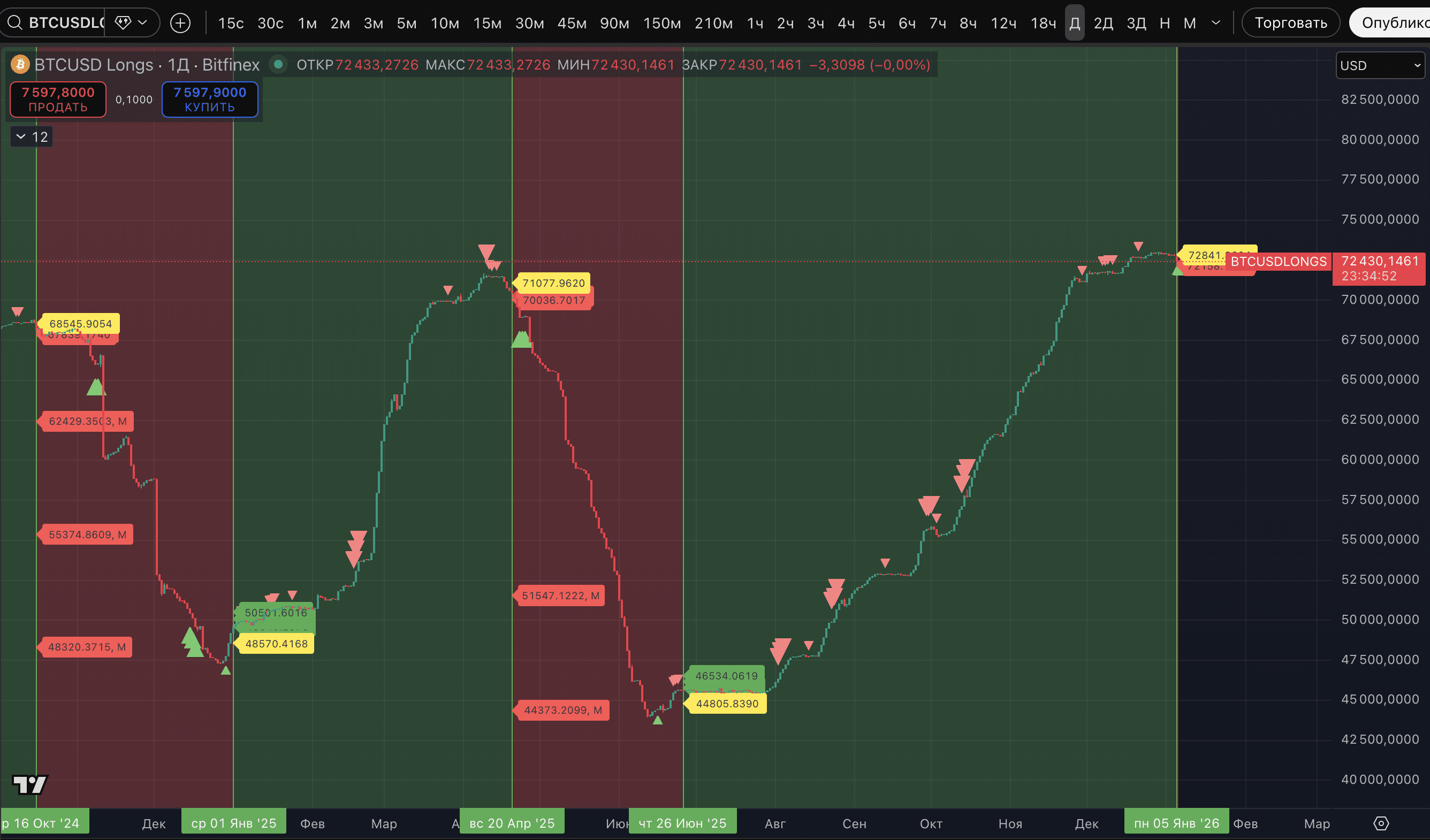Expand the '12' objects panel chevron

click(21, 136)
